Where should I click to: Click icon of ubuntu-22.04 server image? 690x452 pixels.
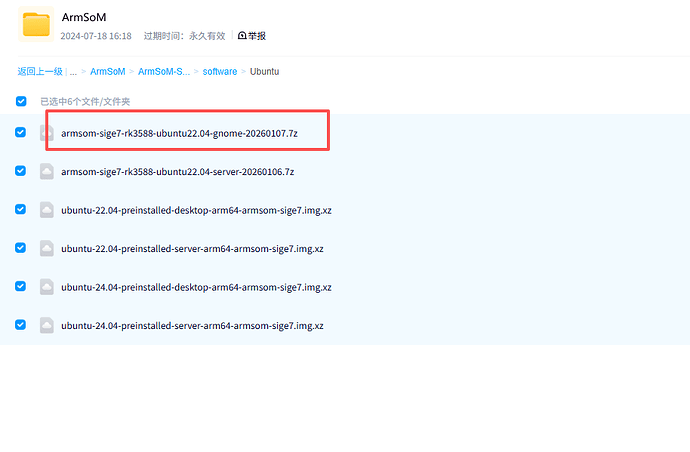pyautogui.click(x=46, y=248)
